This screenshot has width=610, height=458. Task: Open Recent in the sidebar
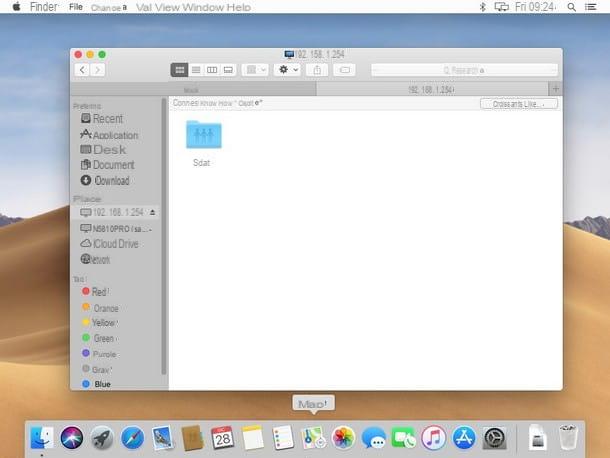click(x=102, y=118)
